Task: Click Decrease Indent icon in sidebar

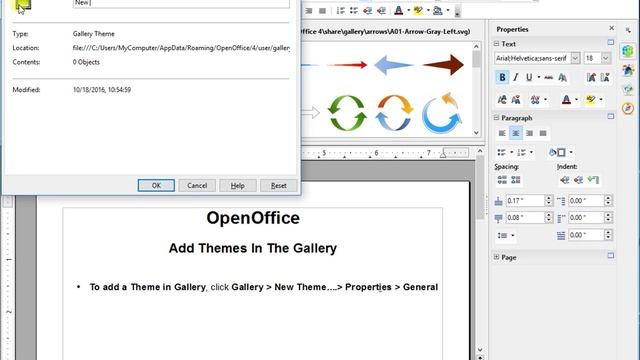Action: coord(578,180)
